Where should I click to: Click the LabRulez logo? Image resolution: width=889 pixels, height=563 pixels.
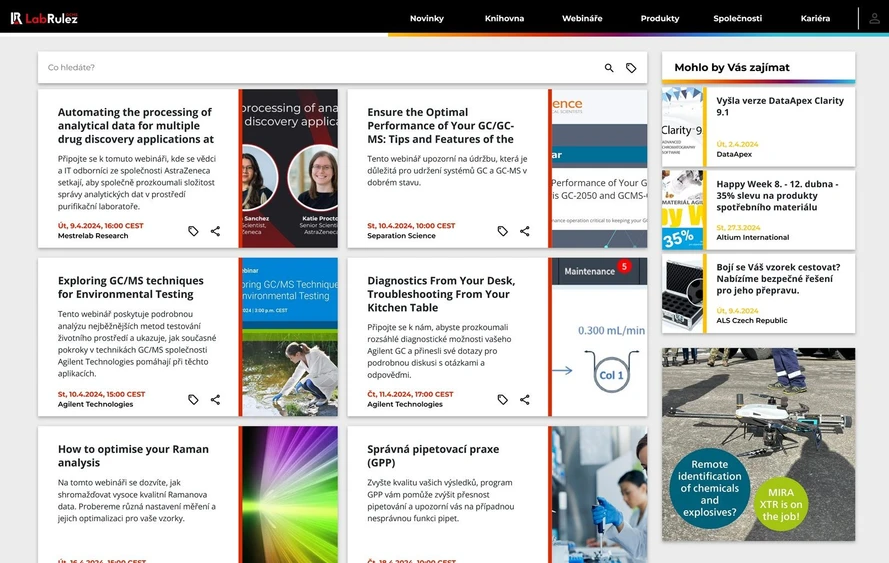click(44, 18)
